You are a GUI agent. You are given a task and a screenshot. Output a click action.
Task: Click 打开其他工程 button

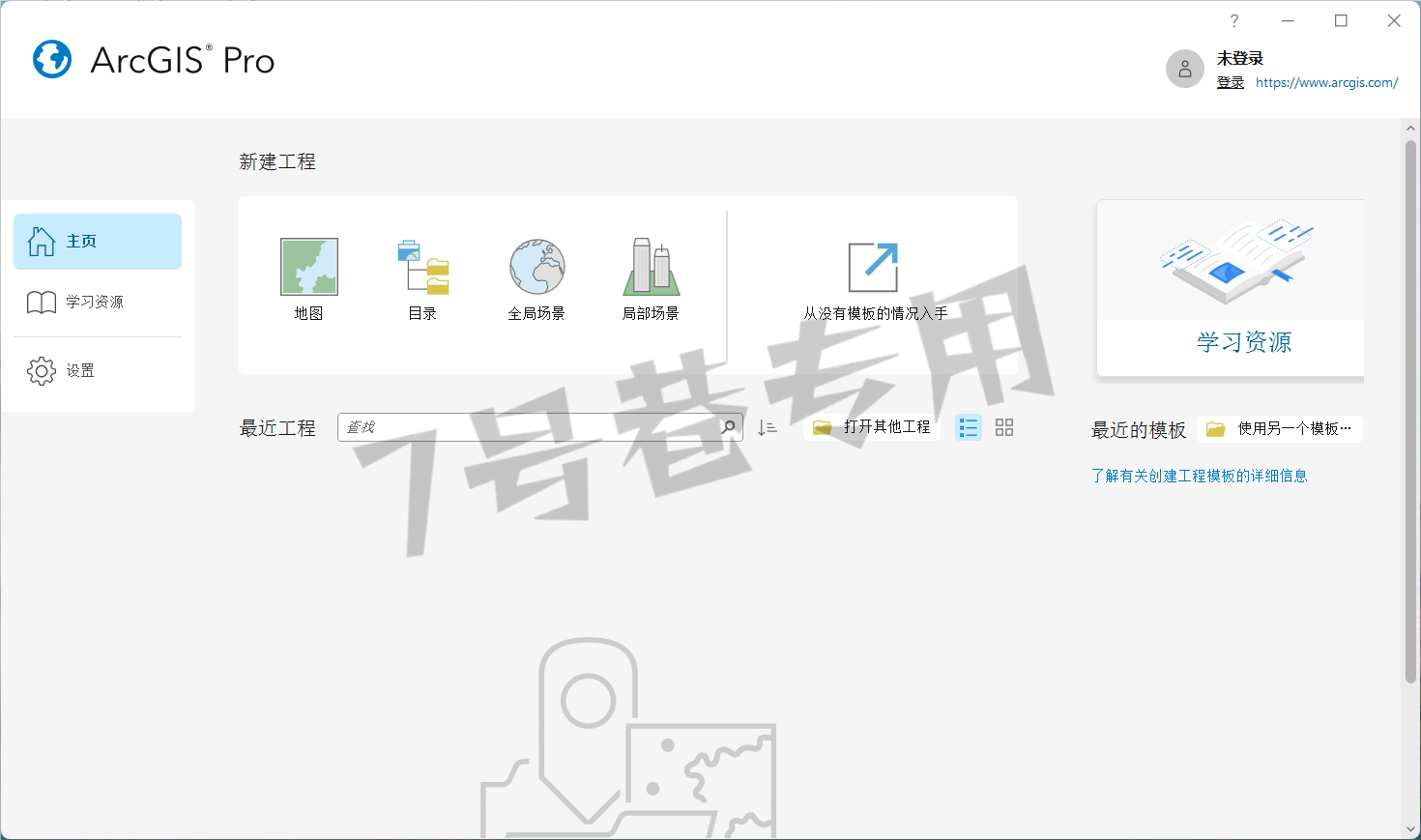tap(871, 427)
